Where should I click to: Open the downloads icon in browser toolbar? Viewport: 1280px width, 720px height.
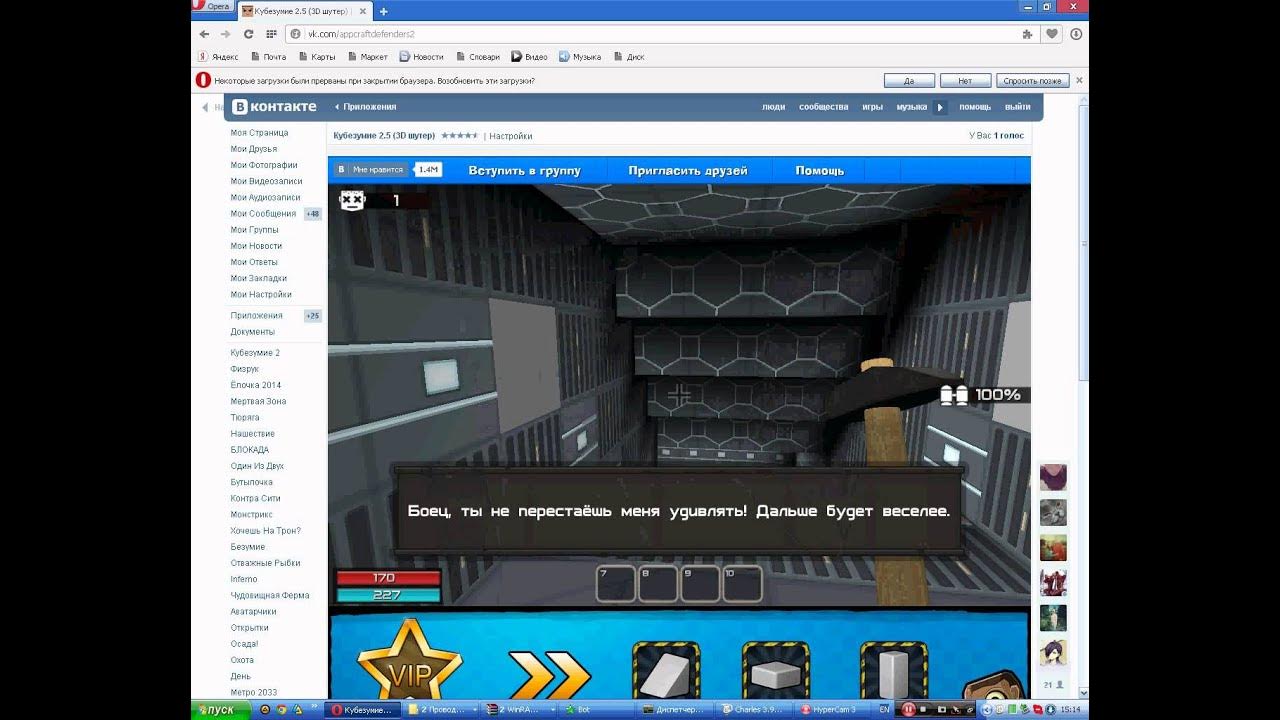point(1076,34)
